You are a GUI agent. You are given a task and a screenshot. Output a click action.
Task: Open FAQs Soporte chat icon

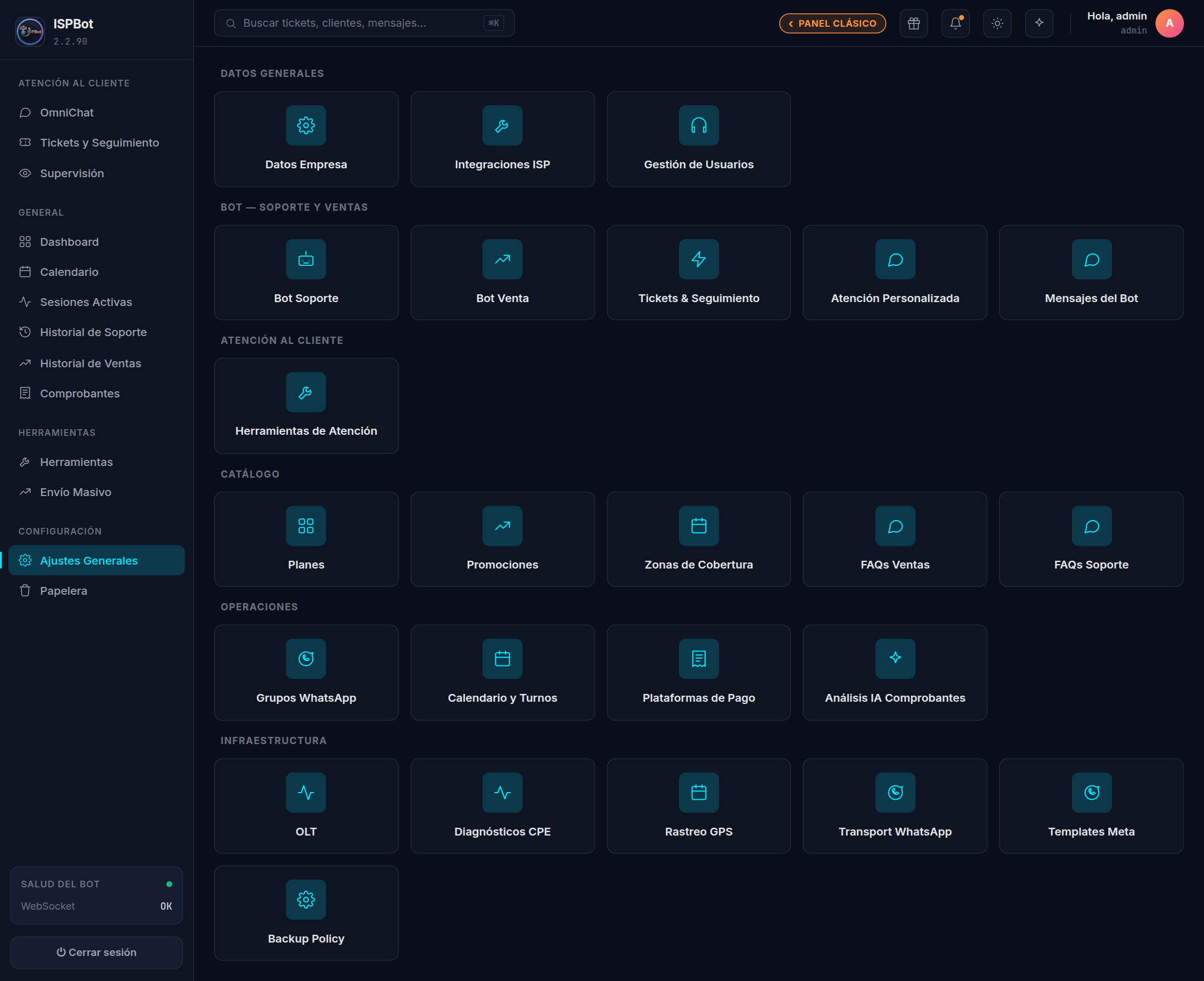[1091, 526]
